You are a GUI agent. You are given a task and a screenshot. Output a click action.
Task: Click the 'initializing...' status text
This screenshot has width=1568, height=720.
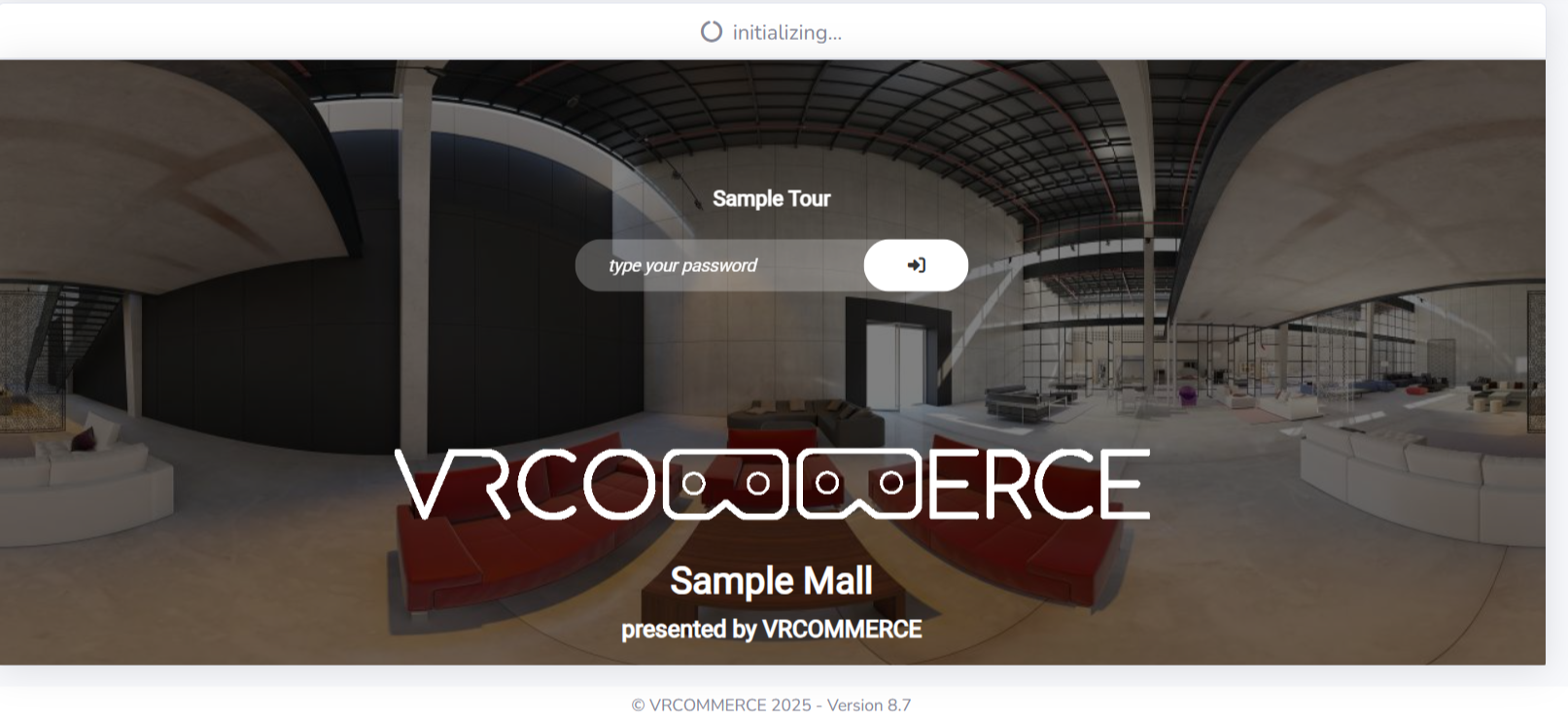[x=787, y=33]
